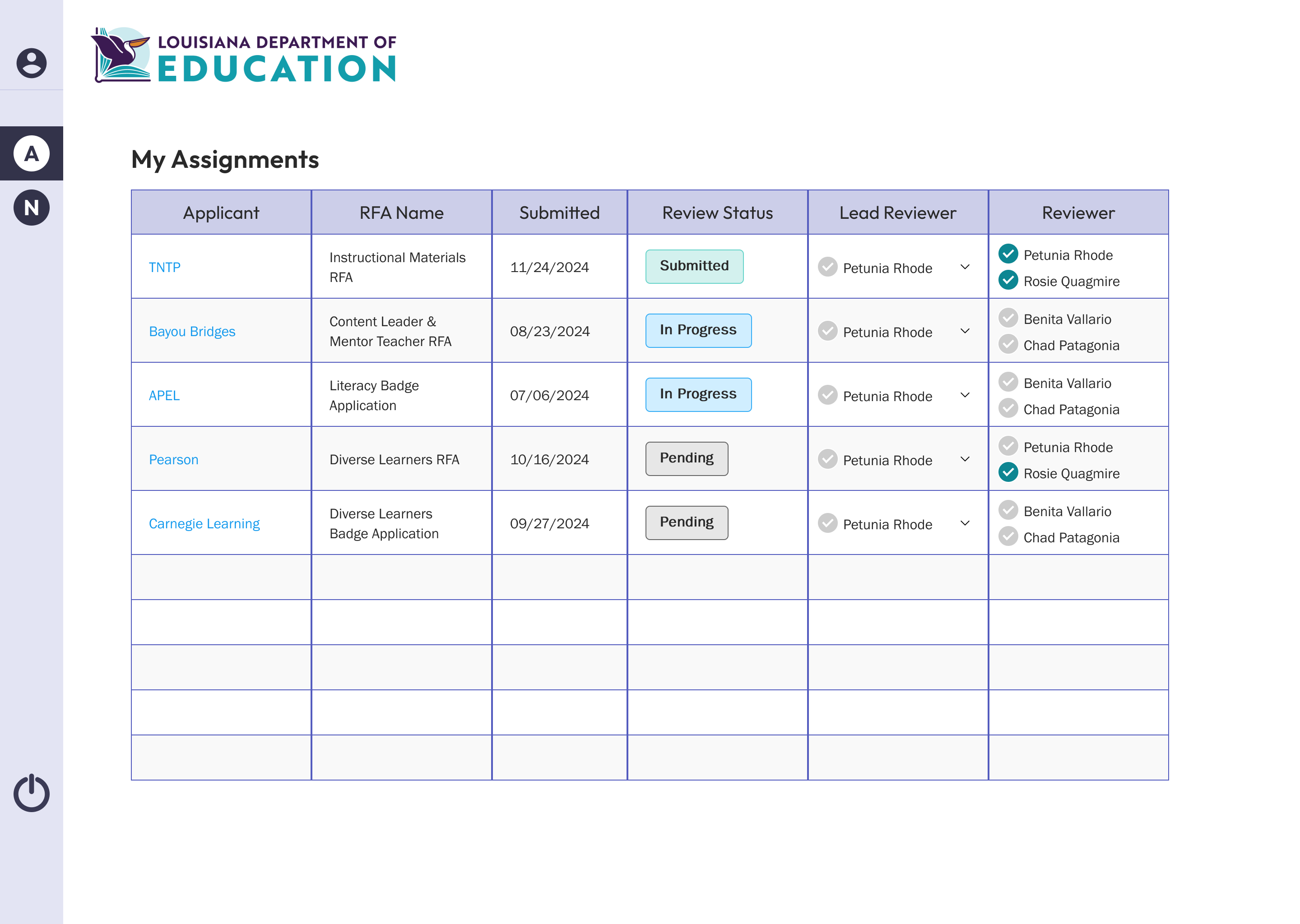
Task: Uncheck Rosie Quagmire reviewer in TNTP row
Action: 1008,280
